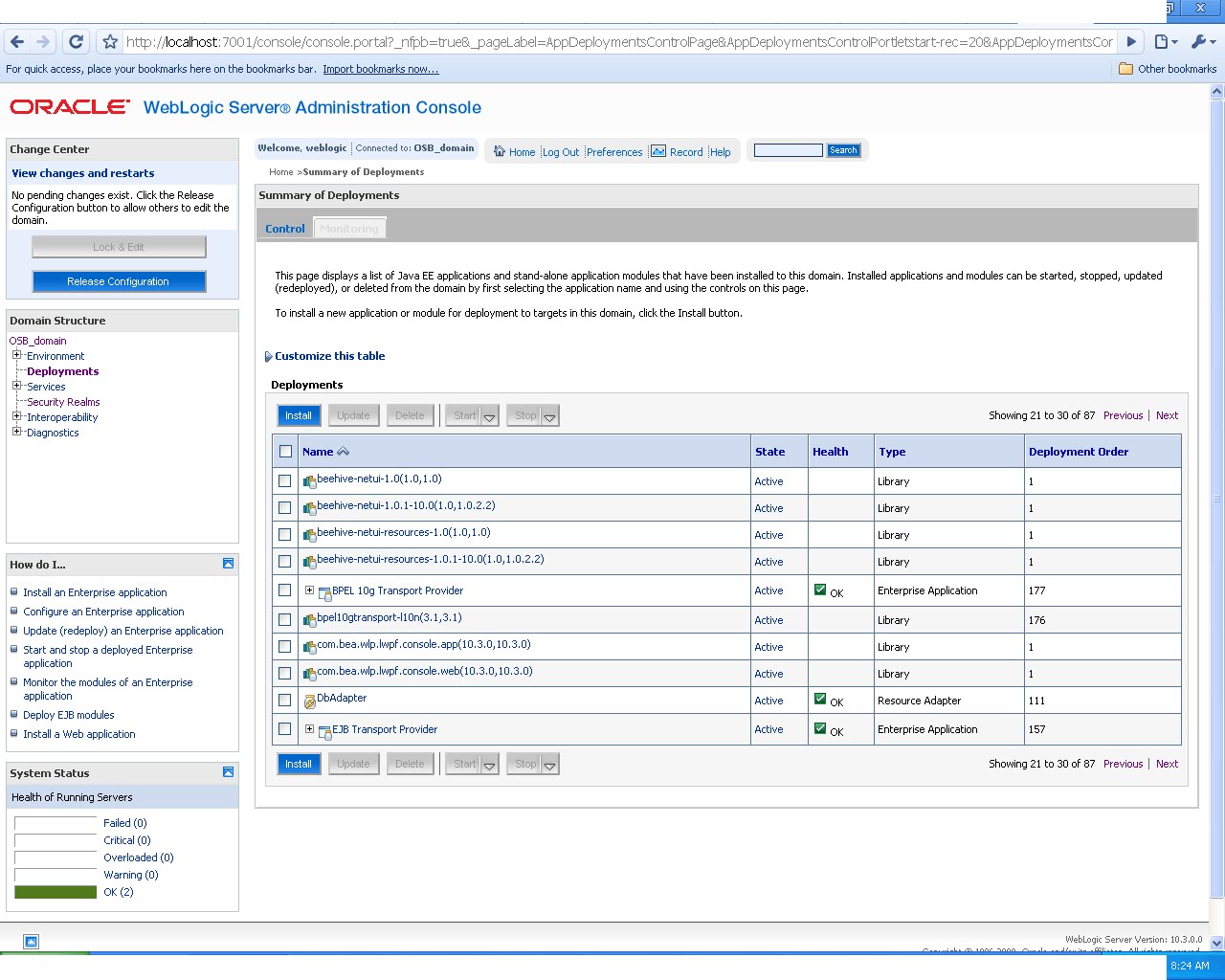This screenshot has width=1225, height=980.
Task: Bookmark page with star icon
Action: [110, 42]
